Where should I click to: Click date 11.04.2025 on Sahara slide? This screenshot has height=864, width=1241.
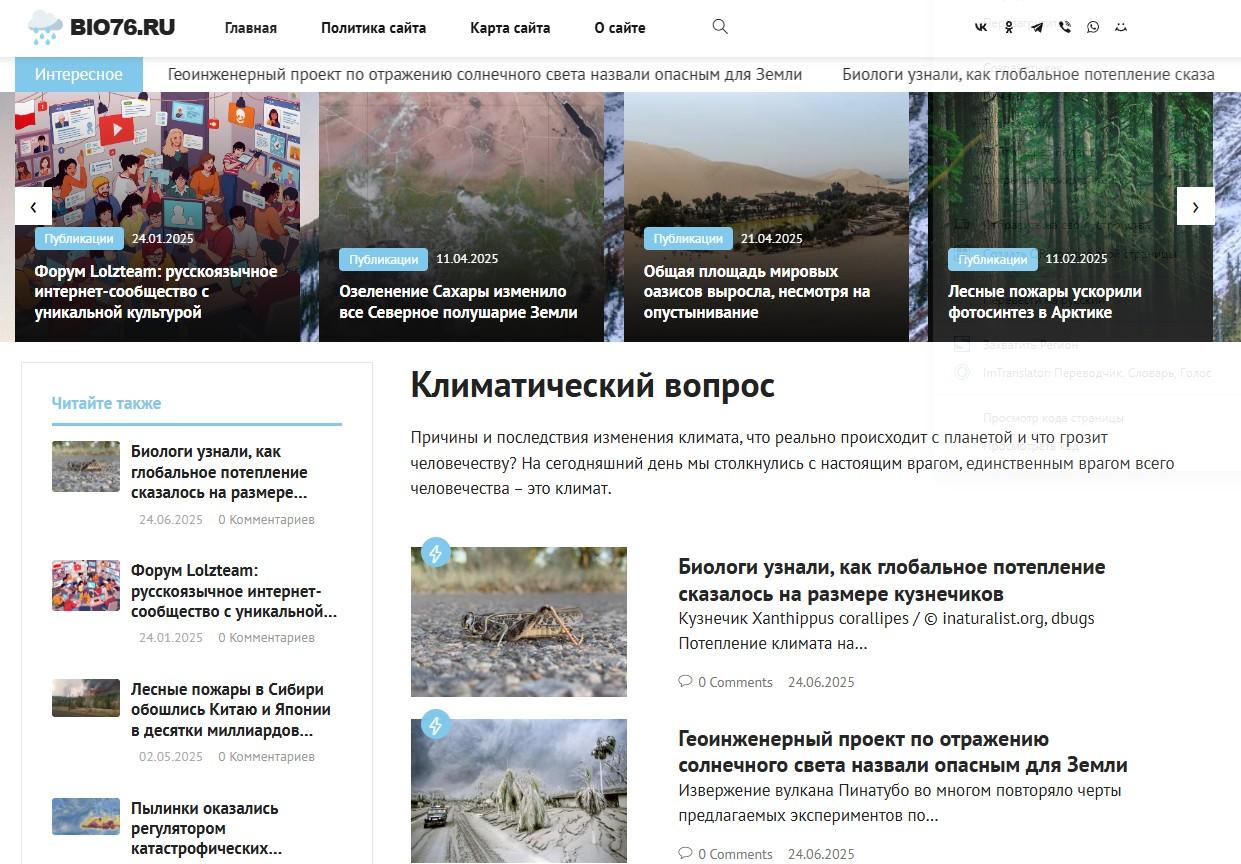click(467, 259)
